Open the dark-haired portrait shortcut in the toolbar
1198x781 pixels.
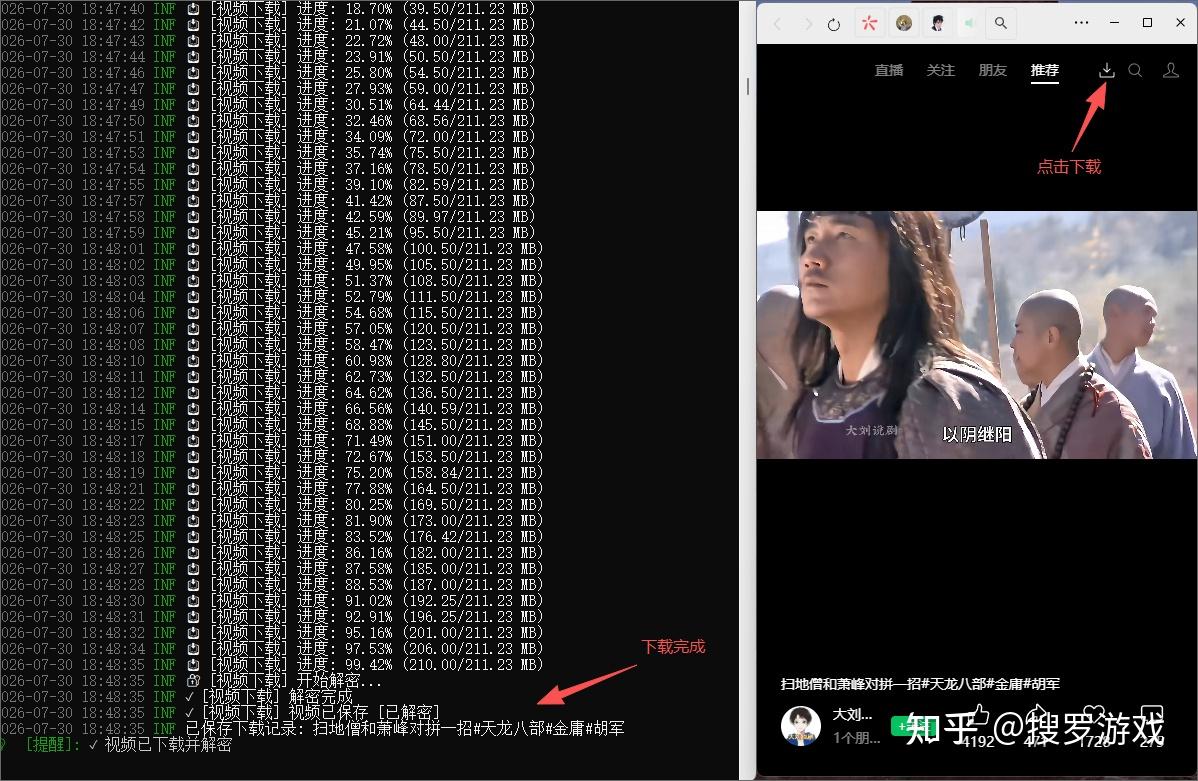tap(937, 23)
